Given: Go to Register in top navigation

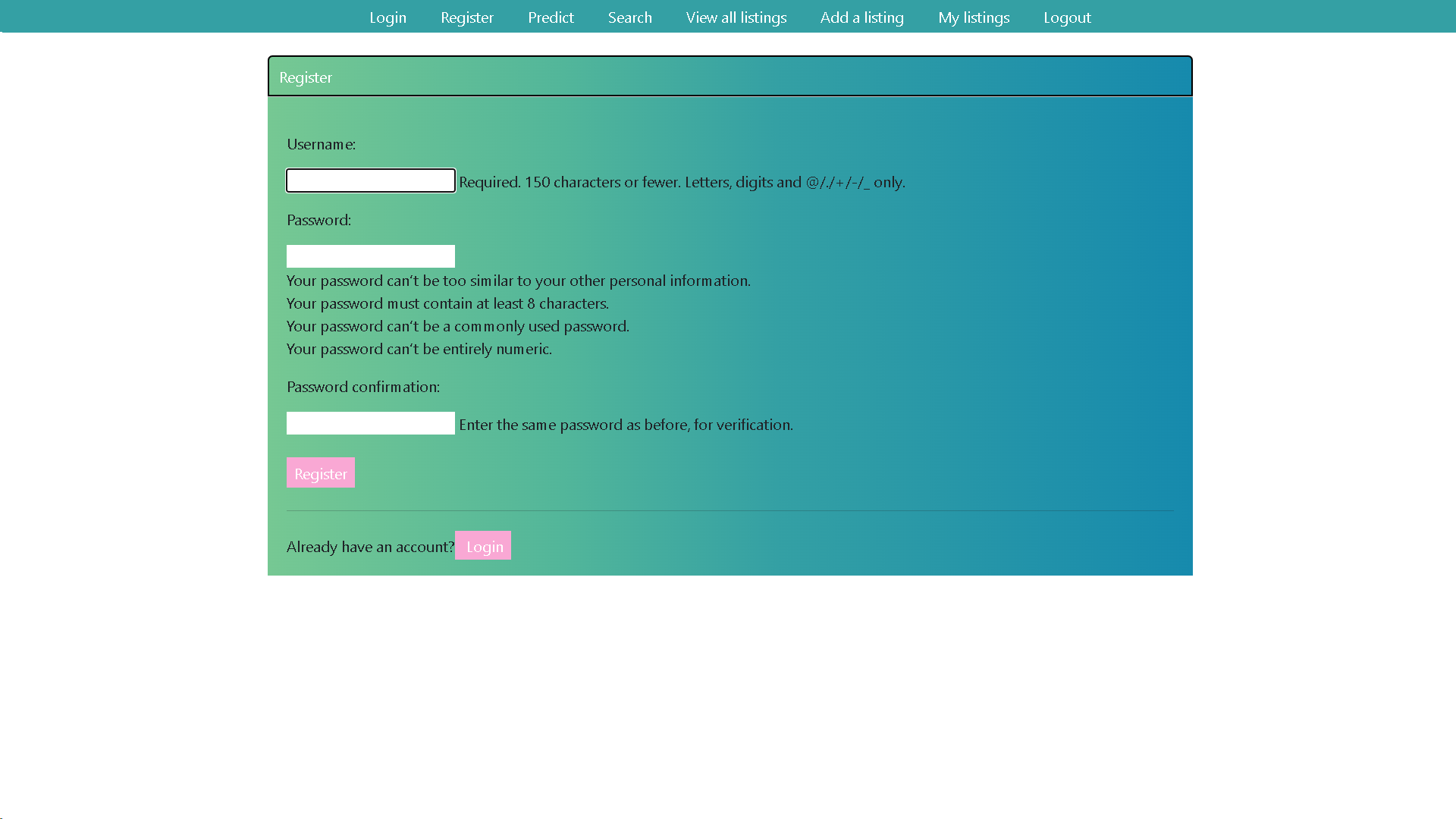Looking at the screenshot, I should [466, 17].
